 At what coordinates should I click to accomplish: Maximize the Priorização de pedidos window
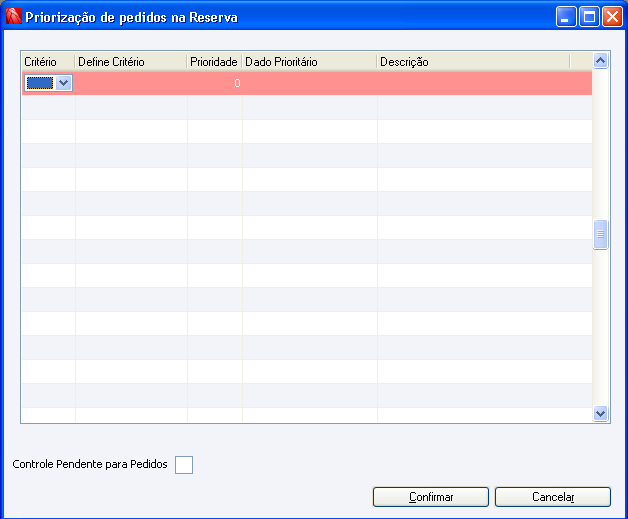point(589,17)
